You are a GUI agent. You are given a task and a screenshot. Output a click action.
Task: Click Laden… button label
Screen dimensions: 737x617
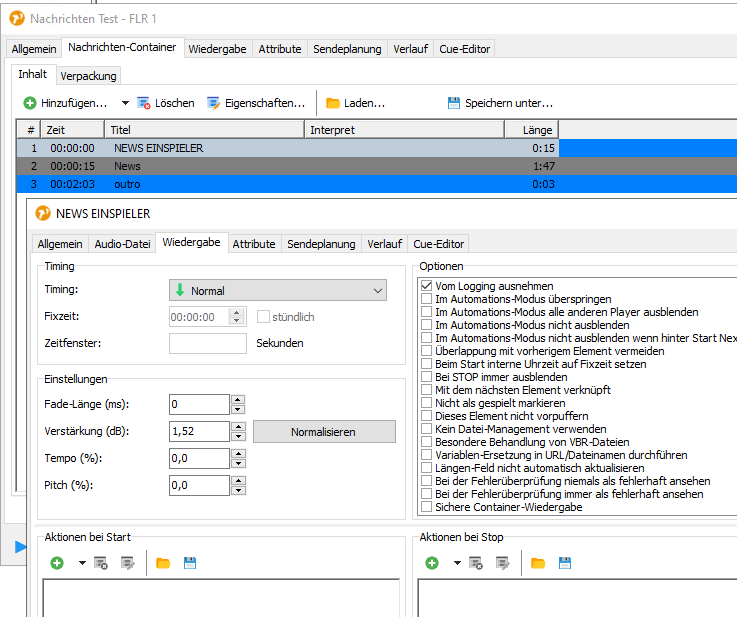click(x=364, y=103)
